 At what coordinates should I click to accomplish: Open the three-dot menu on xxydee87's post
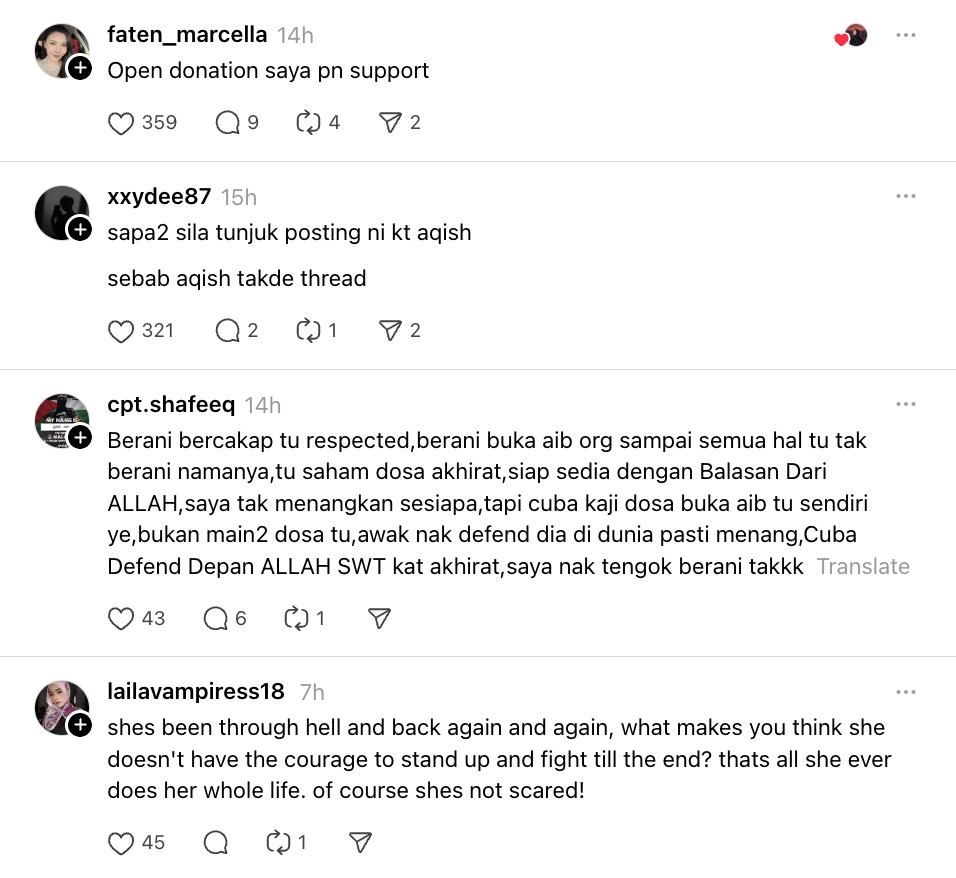pyautogui.click(x=906, y=196)
